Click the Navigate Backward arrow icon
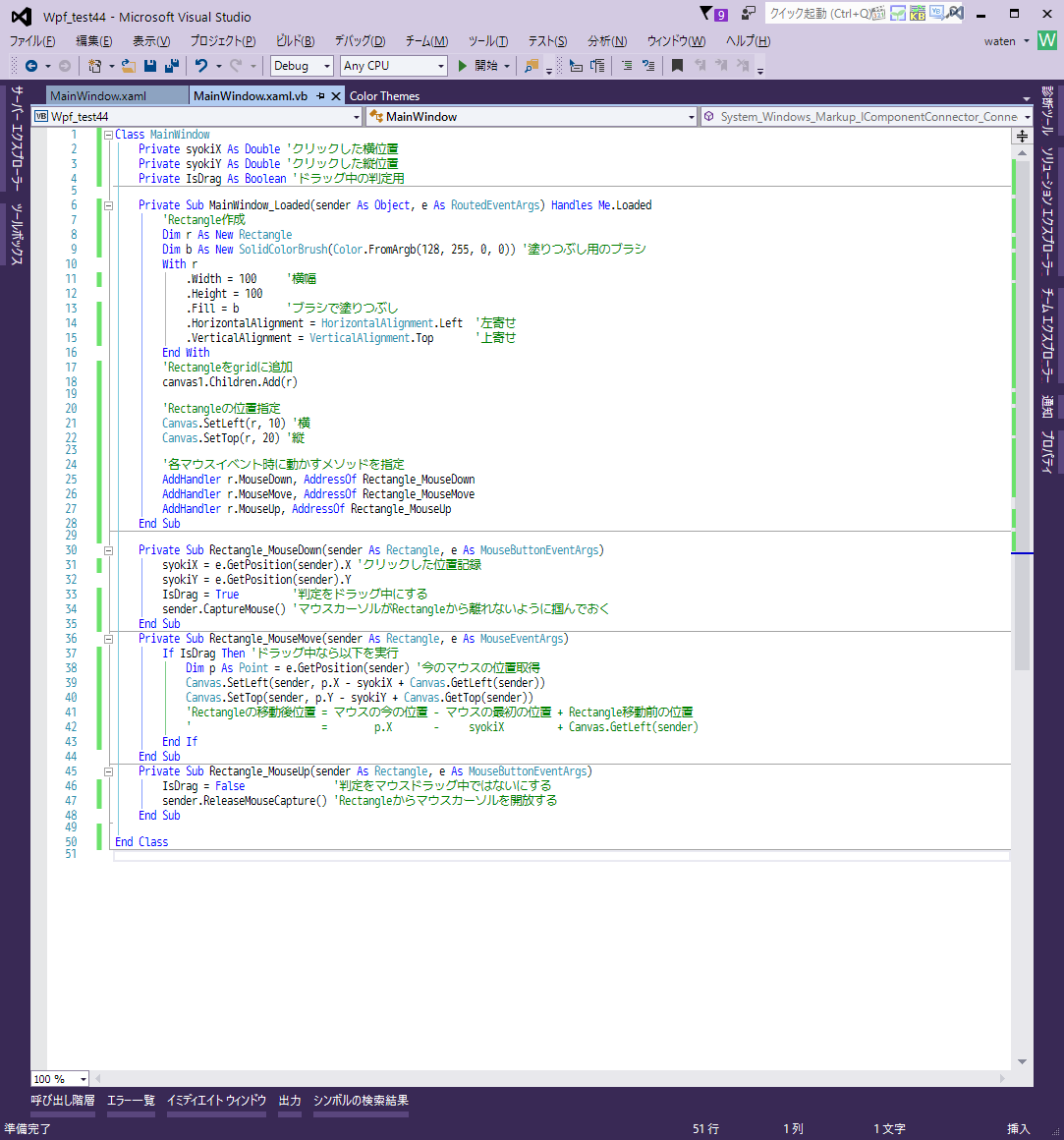This screenshot has width=1064, height=1140. pyautogui.click(x=31, y=66)
